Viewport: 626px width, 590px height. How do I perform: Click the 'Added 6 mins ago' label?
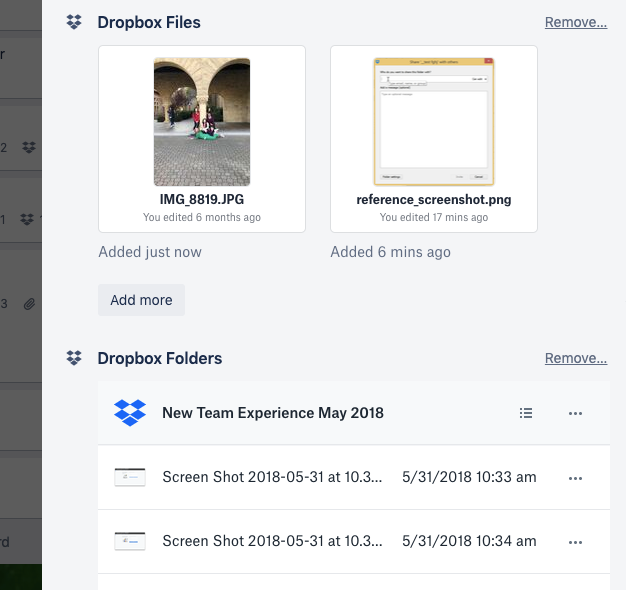coord(390,252)
